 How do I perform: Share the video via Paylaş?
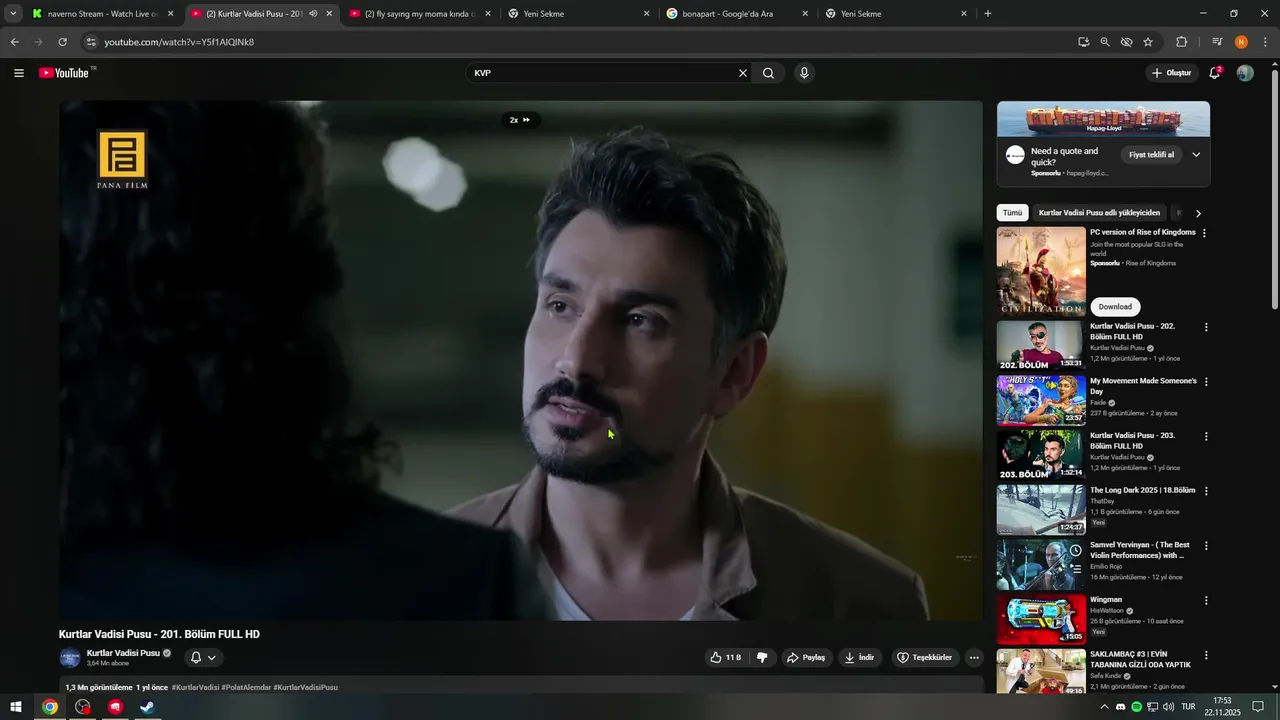coord(806,657)
